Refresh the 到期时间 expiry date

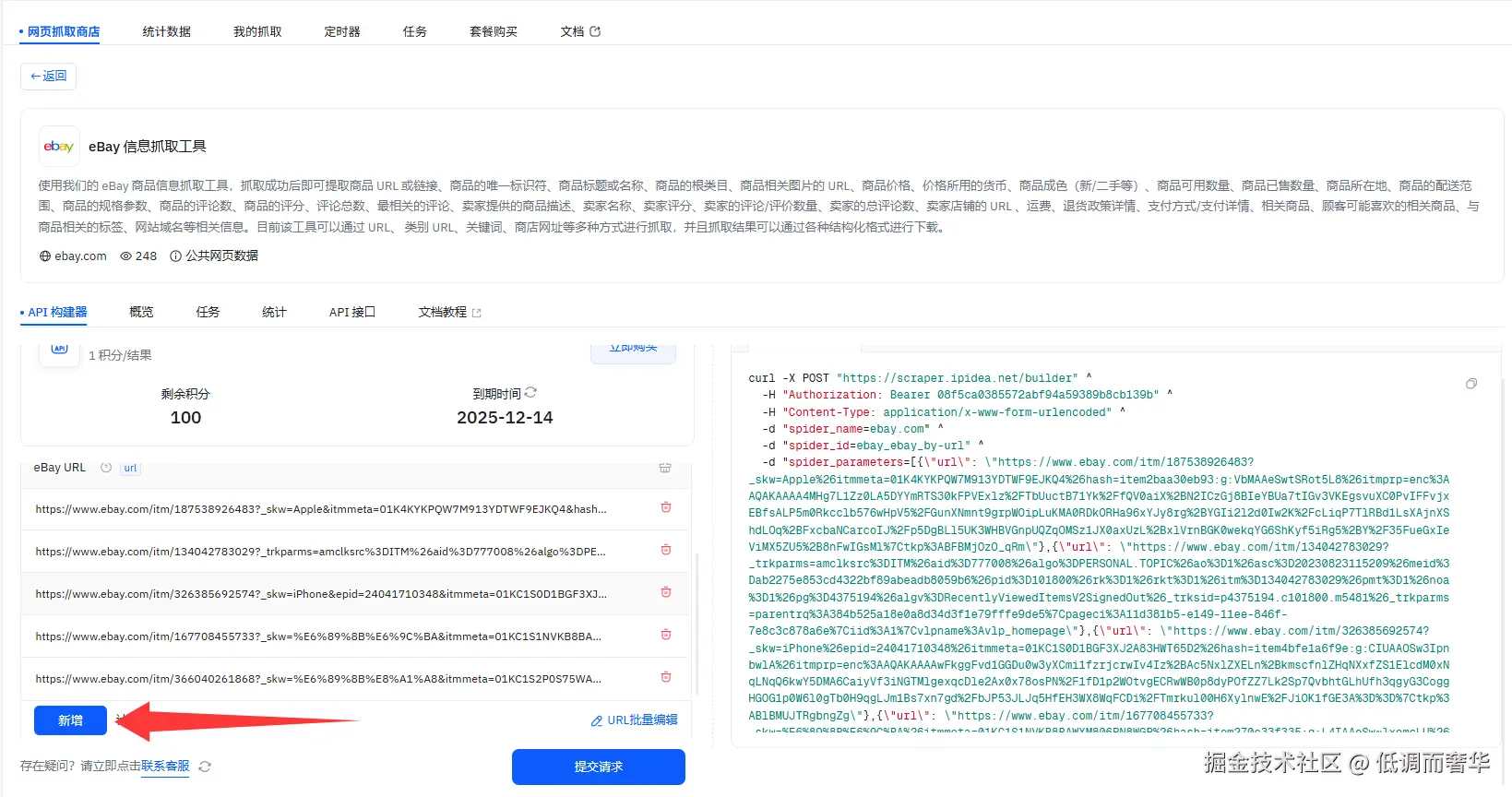tap(530, 393)
